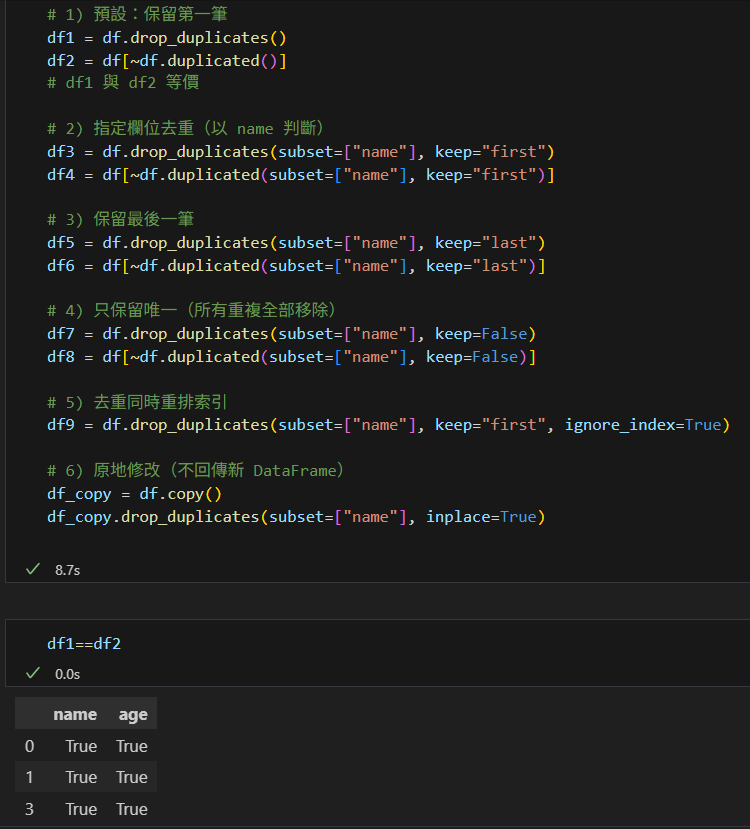750x829 pixels.
Task: Click the name cell True in row 1
Action: click(x=81, y=777)
